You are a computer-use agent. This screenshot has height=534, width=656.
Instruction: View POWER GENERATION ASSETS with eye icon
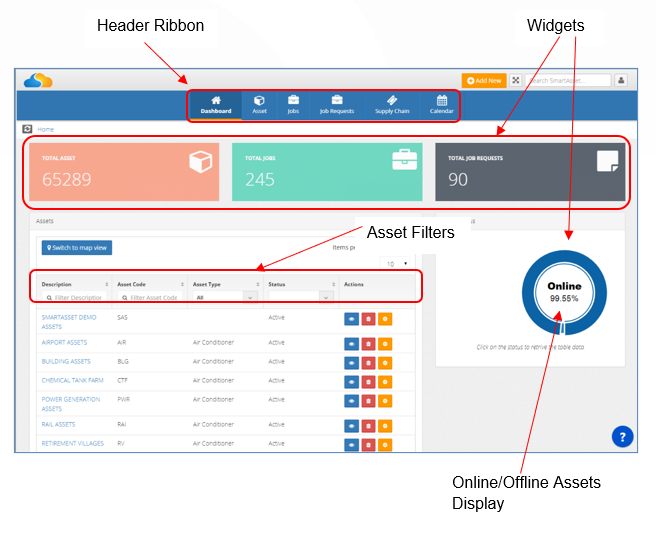pos(351,401)
